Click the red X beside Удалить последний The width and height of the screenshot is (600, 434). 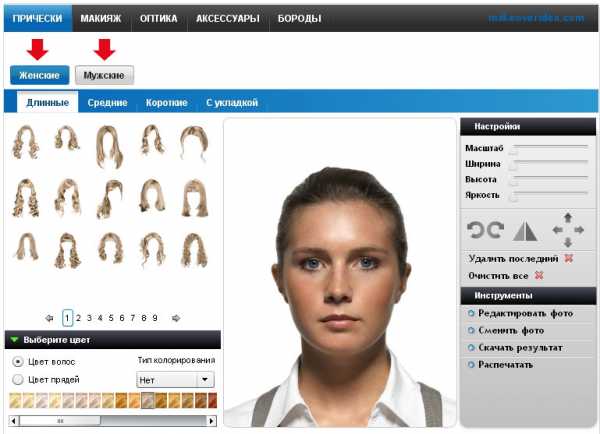[x=568, y=258]
